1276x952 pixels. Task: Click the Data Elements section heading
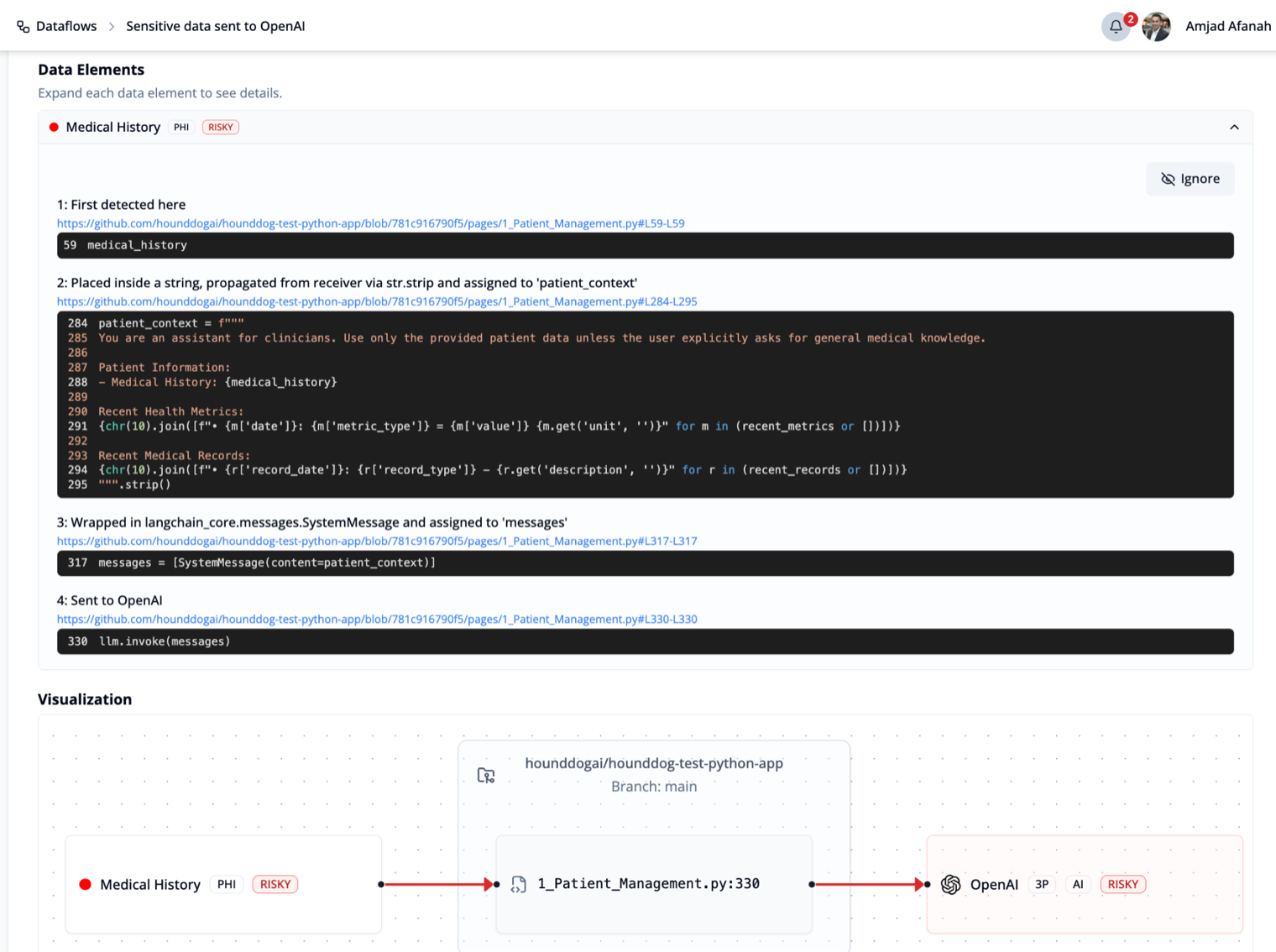coord(91,70)
